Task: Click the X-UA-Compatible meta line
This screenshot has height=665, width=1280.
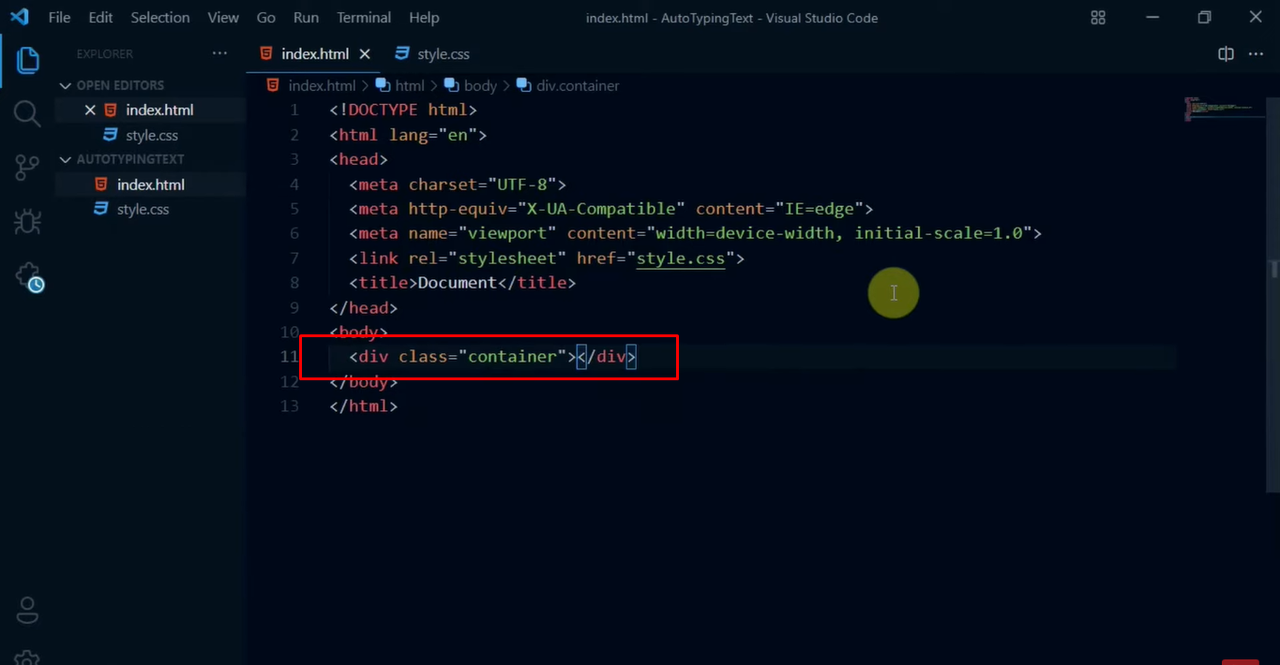Action: pos(611,209)
